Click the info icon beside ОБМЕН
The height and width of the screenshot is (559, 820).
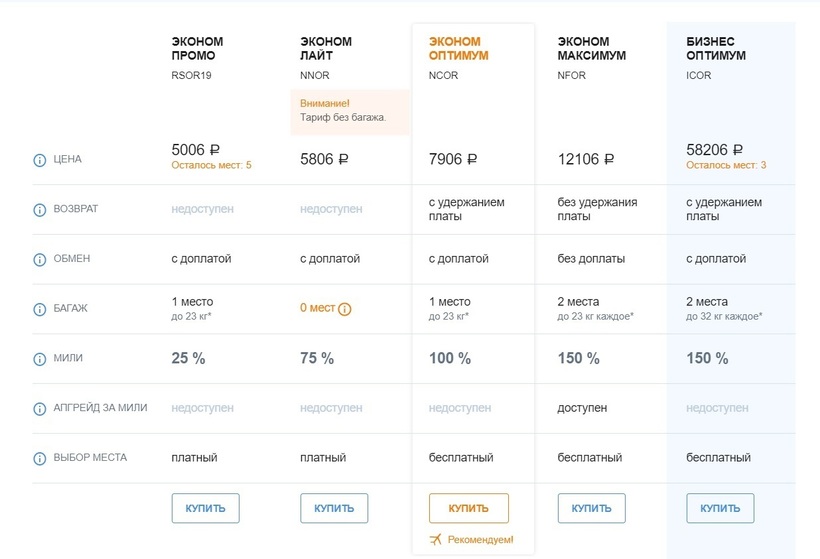tap(40, 259)
